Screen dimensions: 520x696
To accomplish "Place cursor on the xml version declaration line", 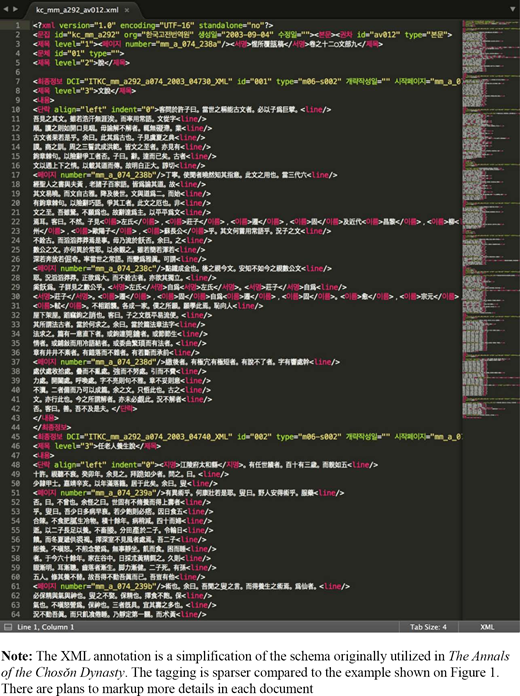I will [x=153, y=25].
